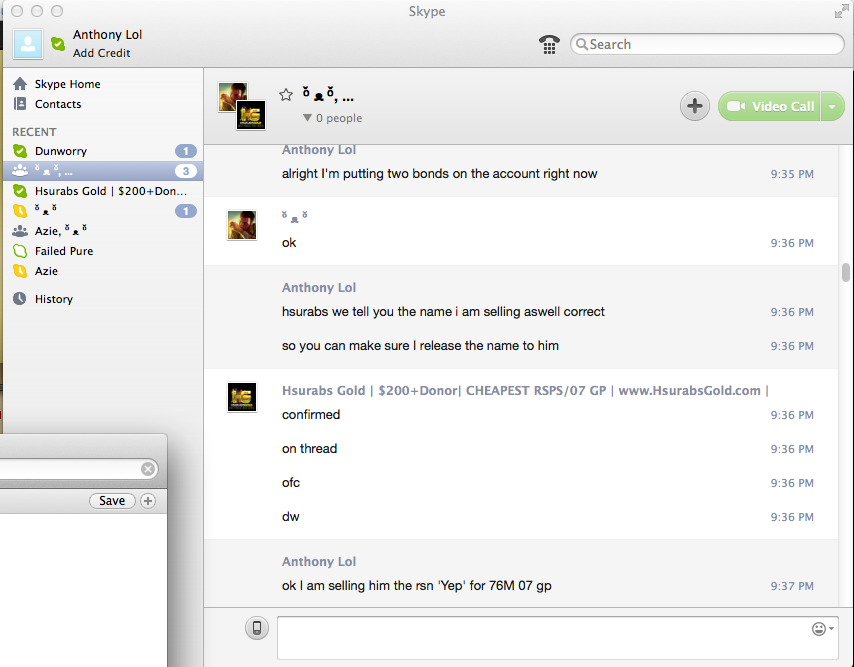This screenshot has height=667, width=854.
Task: Open the emoticon picker
Action: 822,629
